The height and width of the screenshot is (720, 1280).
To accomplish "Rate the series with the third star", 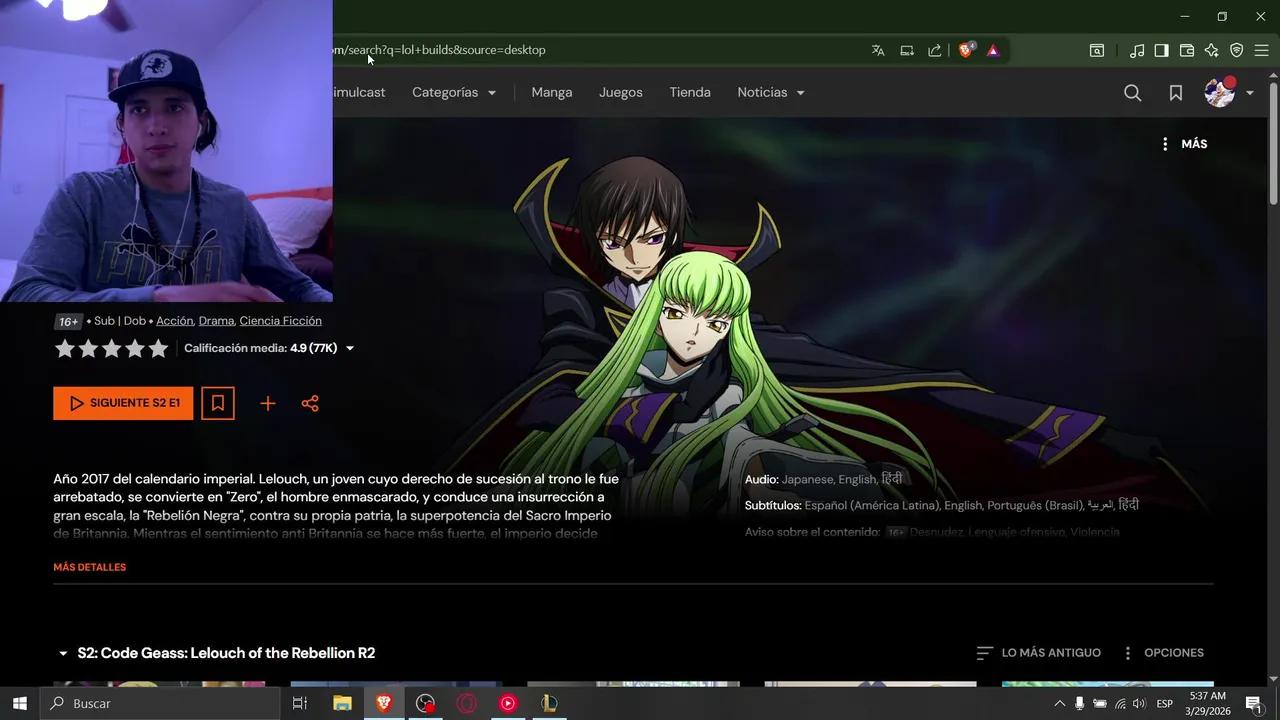I will [x=111, y=348].
